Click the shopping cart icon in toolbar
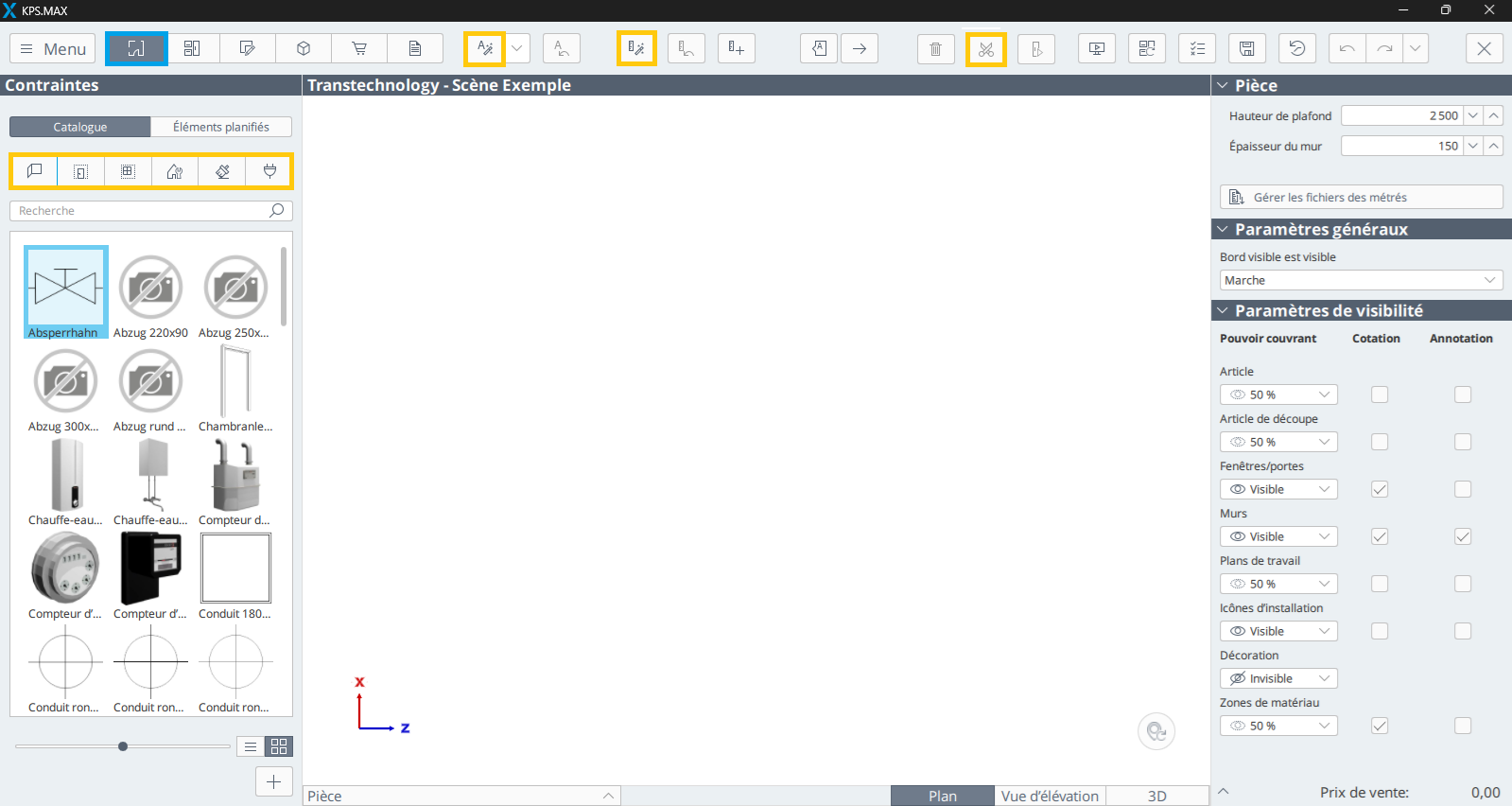1512x806 pixels. (x=359, y=48)
